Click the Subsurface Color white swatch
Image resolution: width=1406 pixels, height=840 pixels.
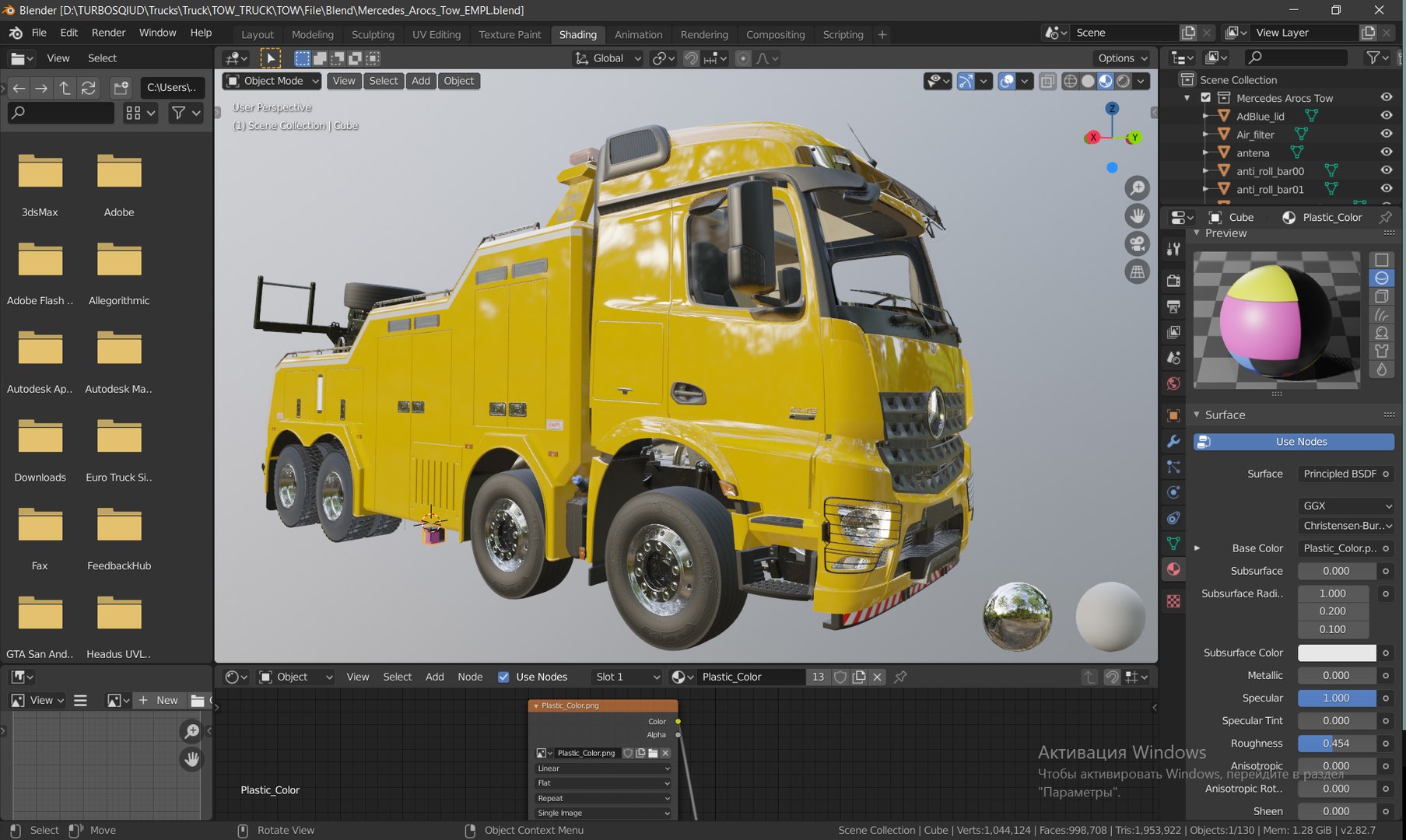point(1337,653)
